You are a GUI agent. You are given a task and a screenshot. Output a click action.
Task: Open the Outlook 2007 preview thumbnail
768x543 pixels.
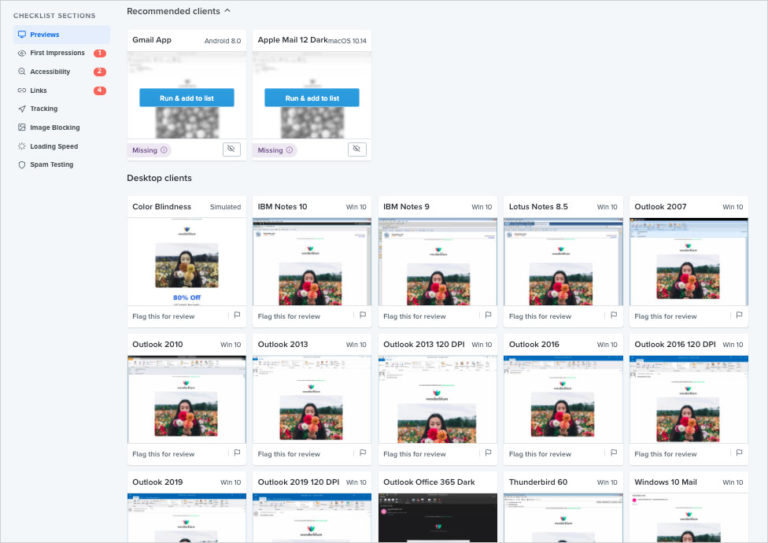[689, 262]
